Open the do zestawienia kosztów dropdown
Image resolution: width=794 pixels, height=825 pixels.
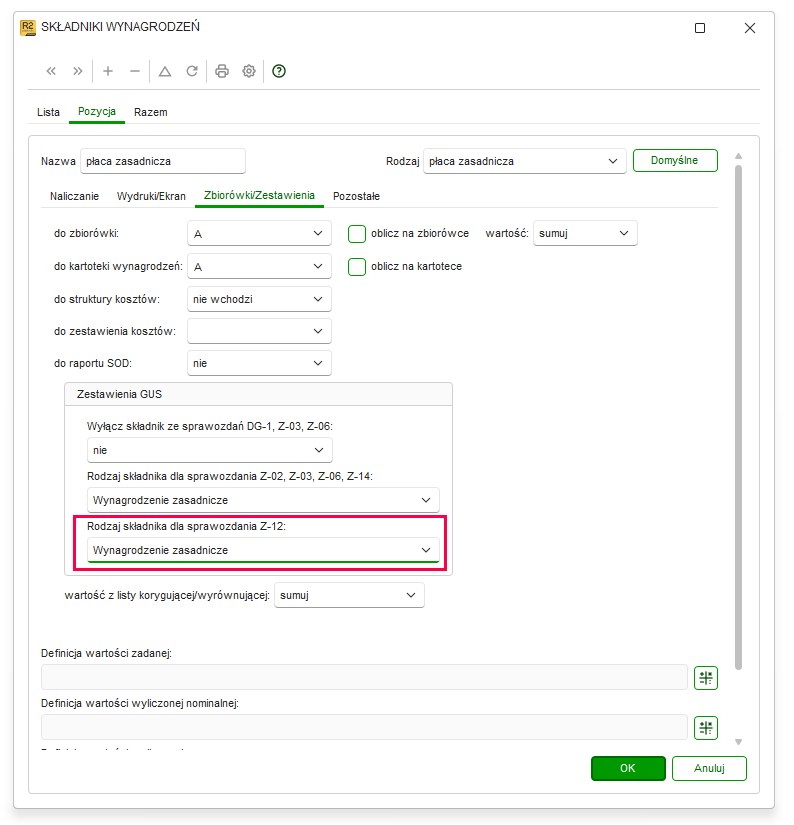point(259,331)
